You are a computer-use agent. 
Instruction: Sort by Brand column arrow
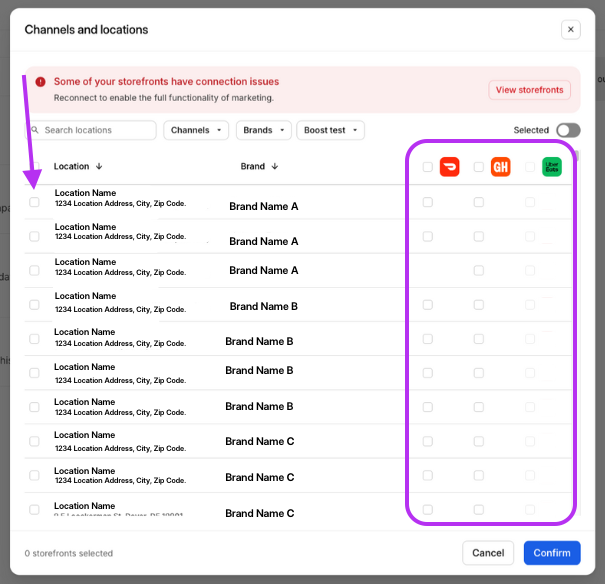(x=274, y=166)
